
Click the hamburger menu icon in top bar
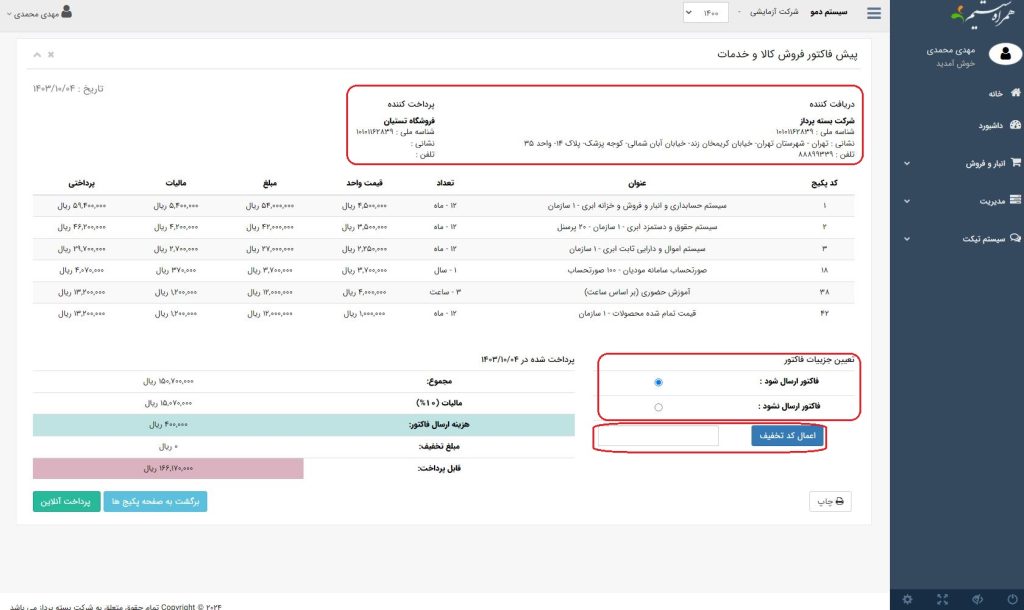pos(875,14)
